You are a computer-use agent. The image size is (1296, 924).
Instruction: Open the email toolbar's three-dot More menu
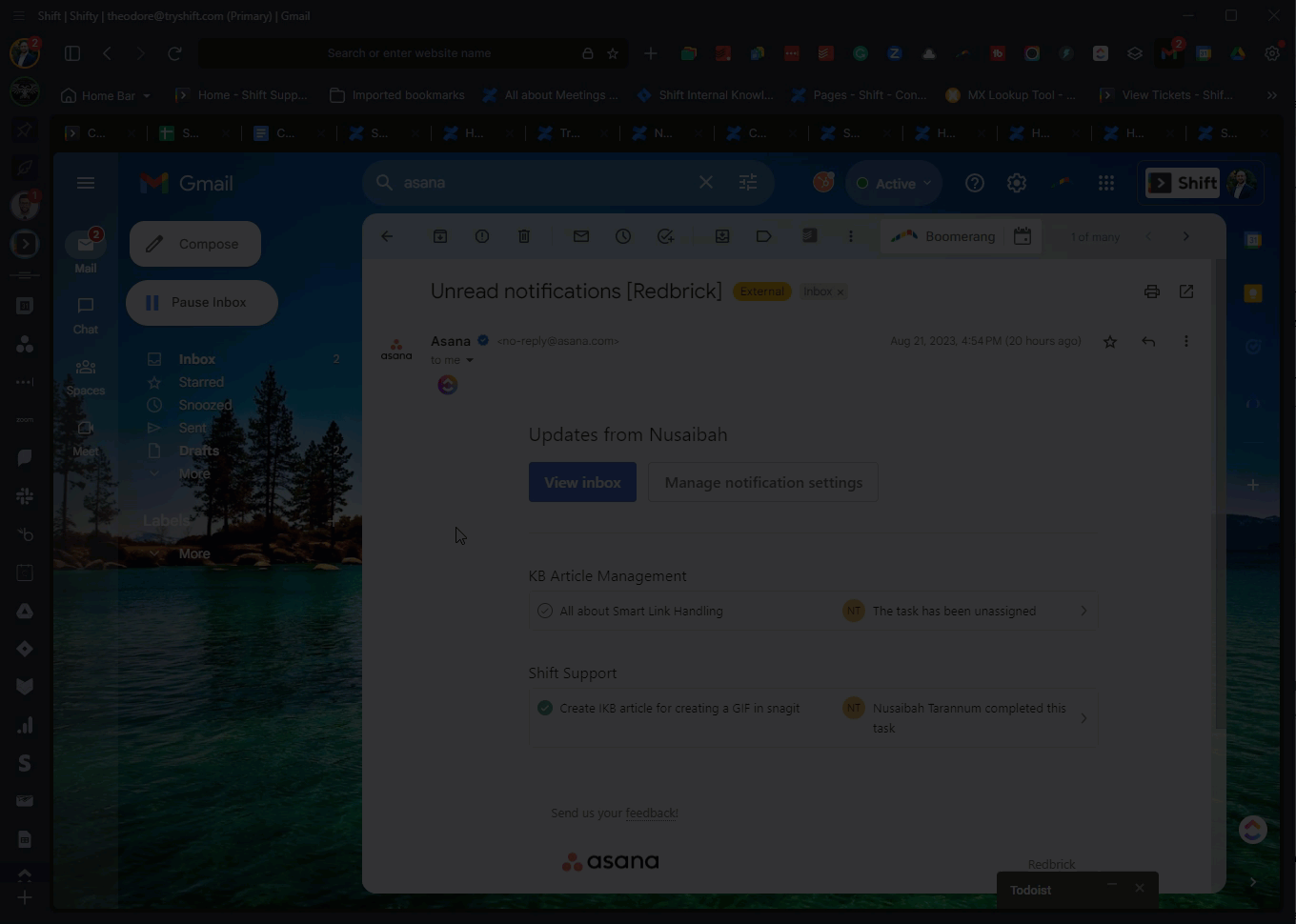851,236
